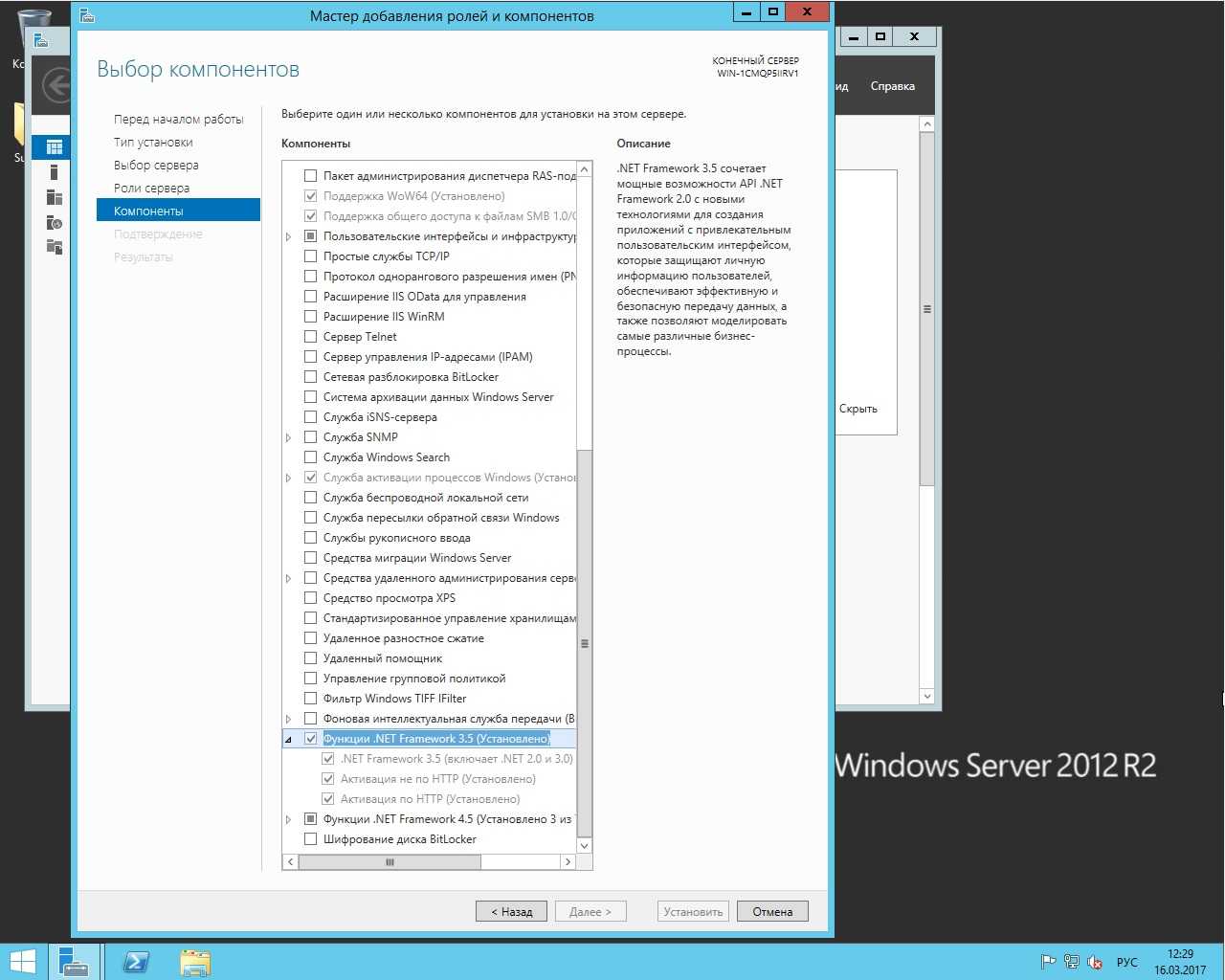Enable 'Служба Windows Search' checkbox
This screenshot has height=980, width=1225.
pos(310,457)
